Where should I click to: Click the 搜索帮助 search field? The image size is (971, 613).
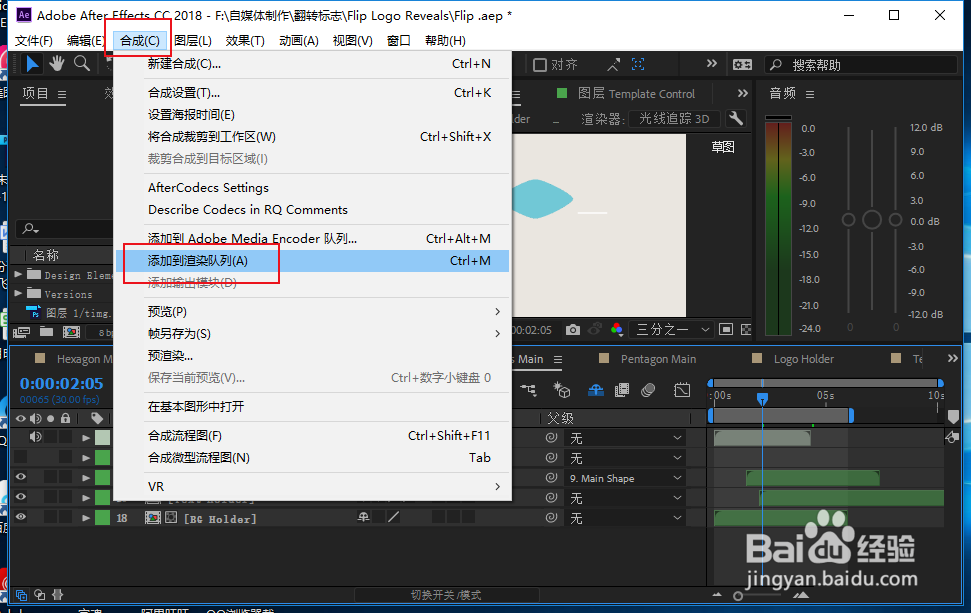click(x=863, y=64)
